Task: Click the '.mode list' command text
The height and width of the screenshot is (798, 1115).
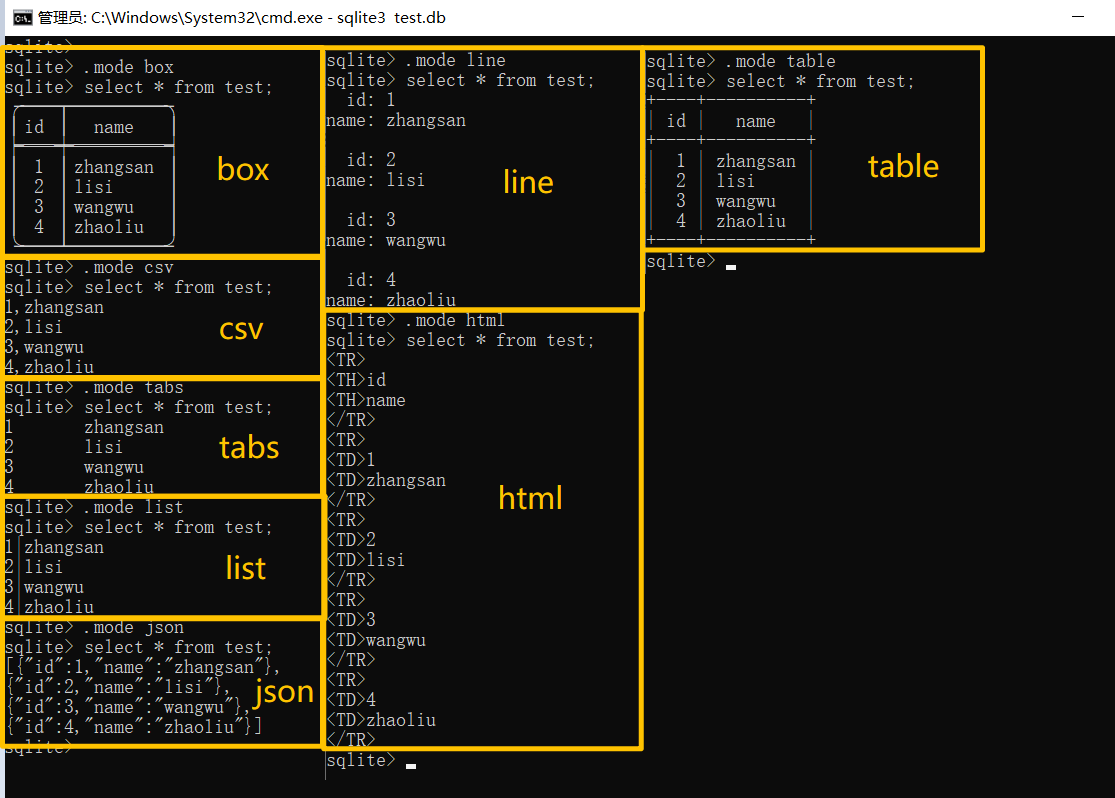Action: coord(134,507)
